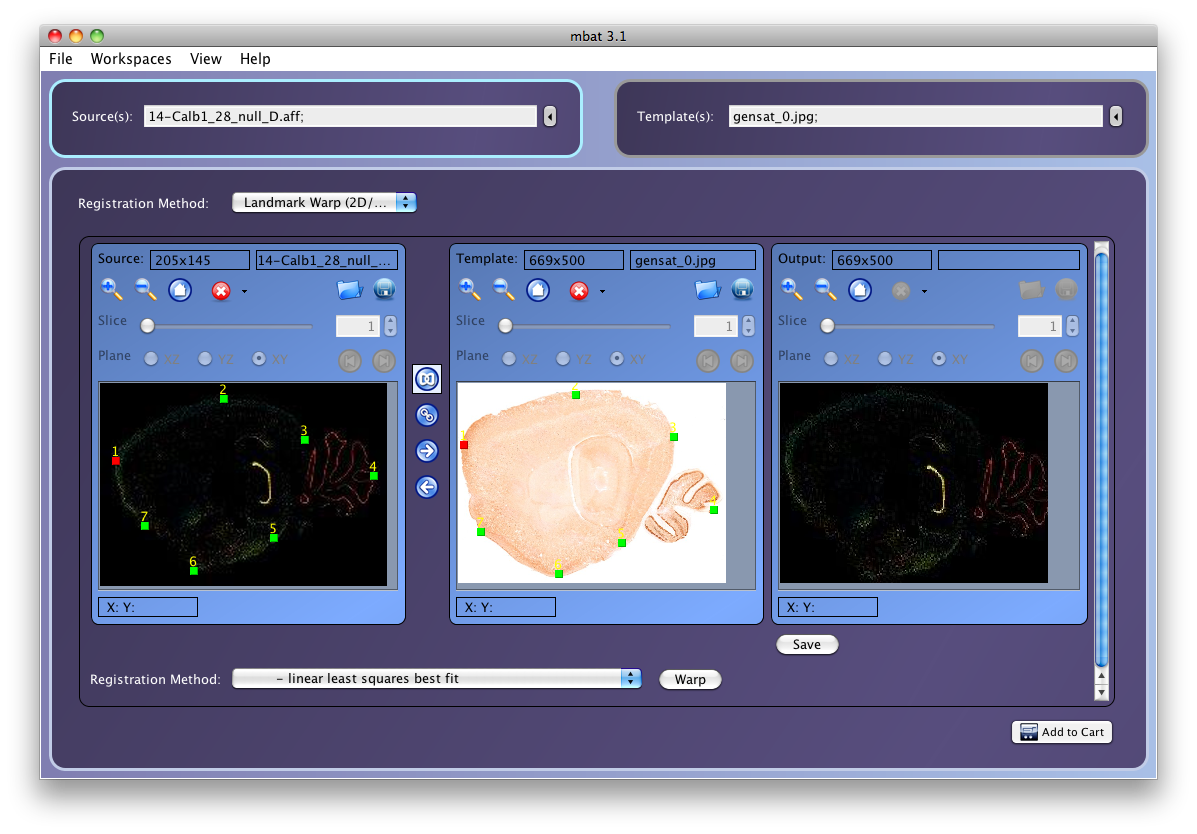The image size is (1197, 834).
Task: Click the link chain icon between panels
Action: pos(427,415)
